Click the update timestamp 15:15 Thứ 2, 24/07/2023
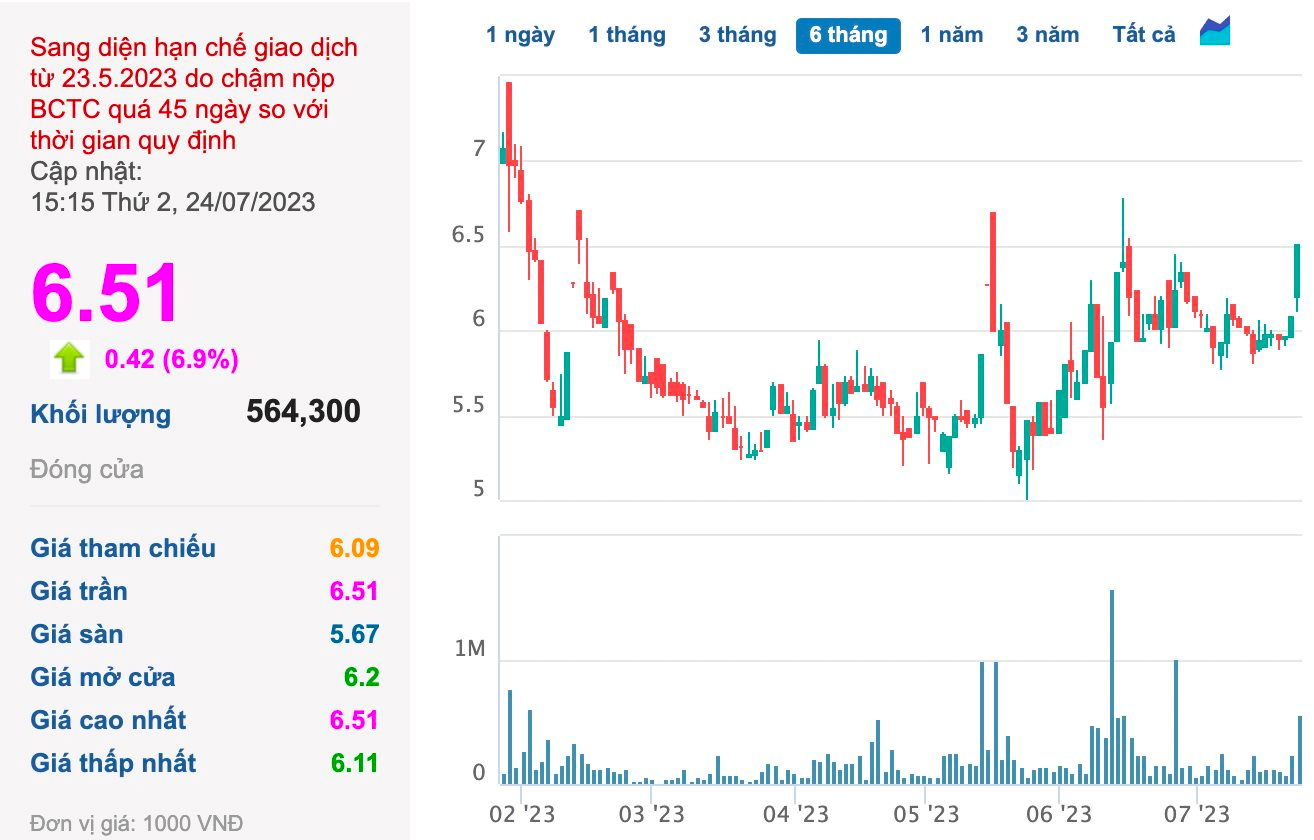This screenshot has height=840, width=1314. [x=173, y=202]
